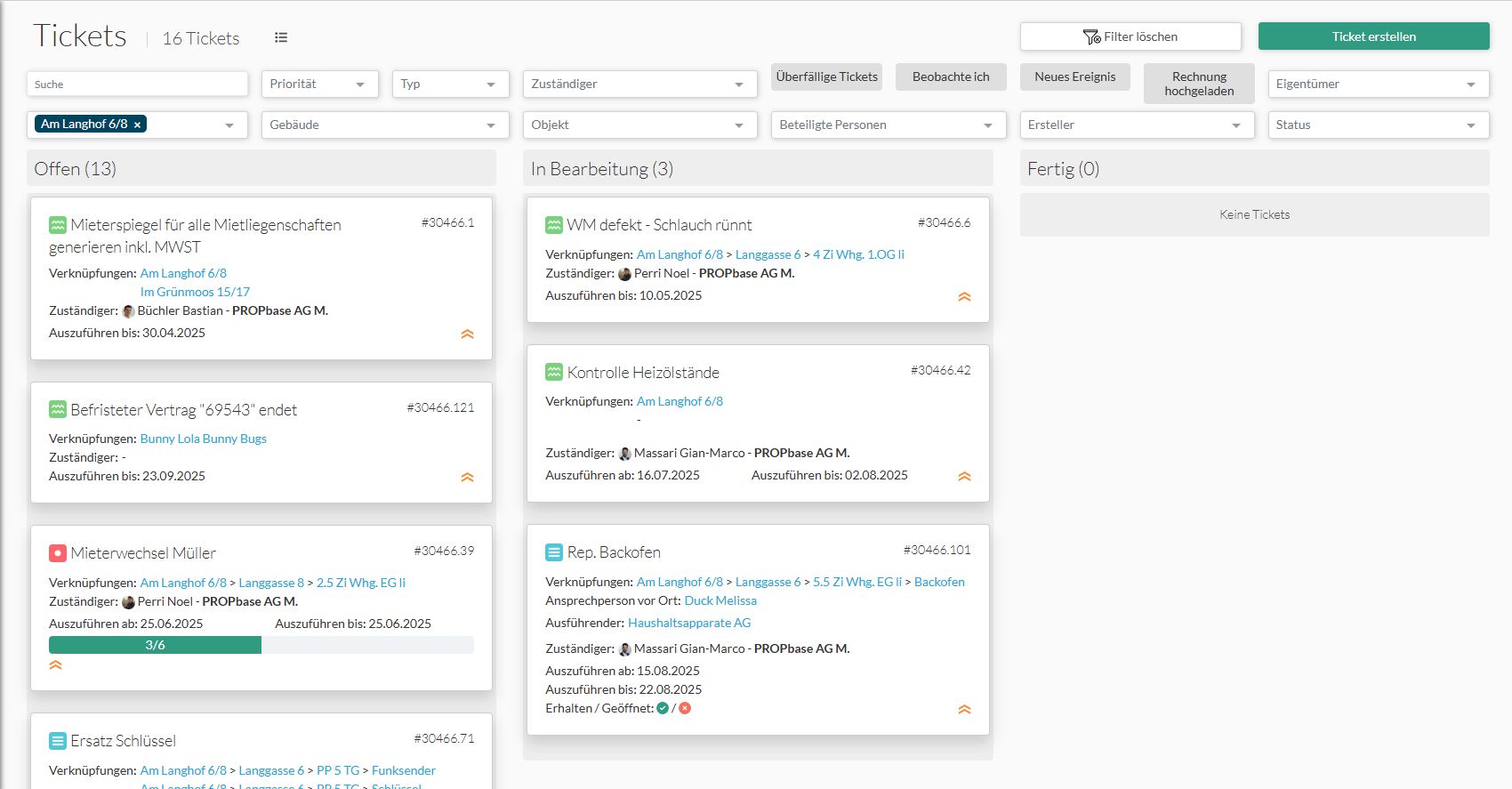This screenshot has width=1512, height=789.
Task: Click blue list icon on Rep. Backofen ticket
Action: click(554, 552)
